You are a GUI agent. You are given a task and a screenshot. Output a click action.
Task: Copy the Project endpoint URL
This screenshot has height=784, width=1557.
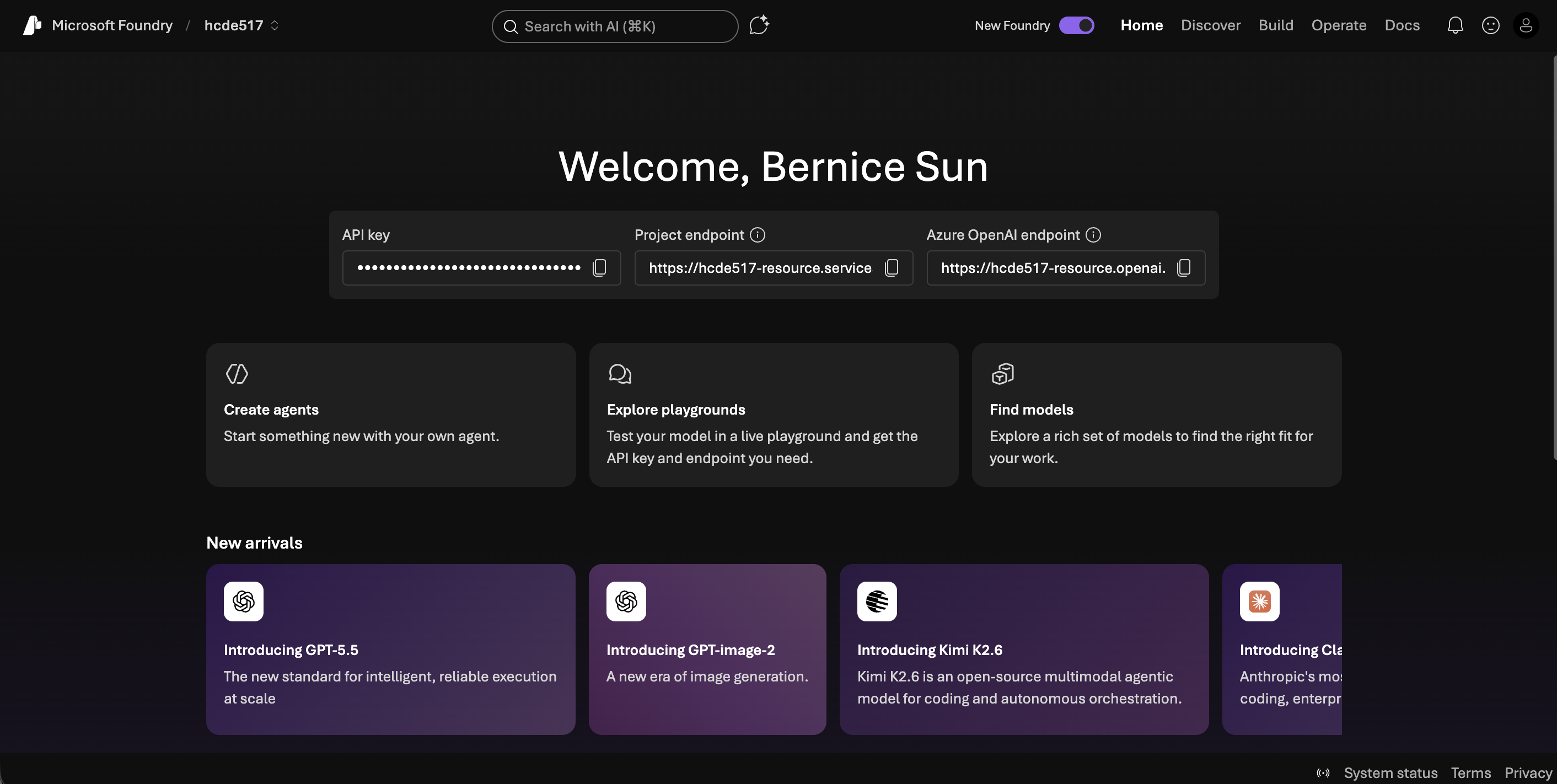point(891,268)
